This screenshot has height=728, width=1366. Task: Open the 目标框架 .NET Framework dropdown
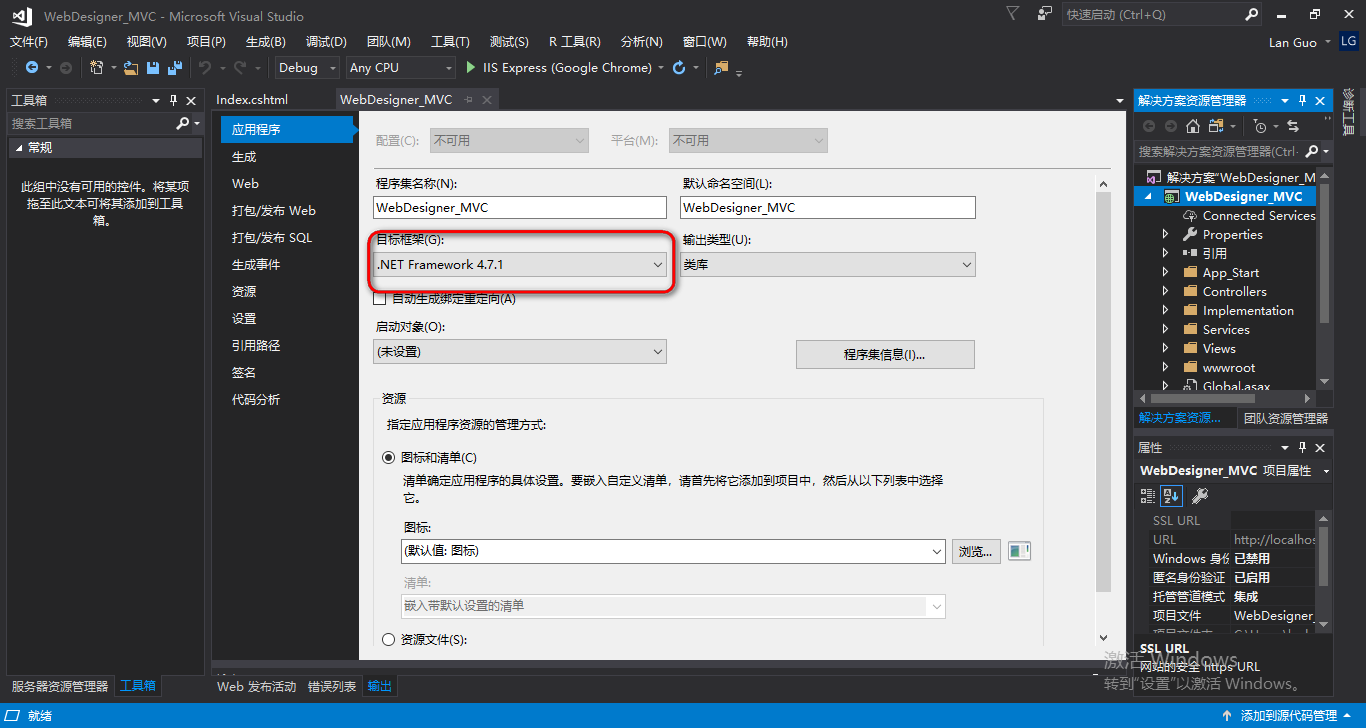click(520, 264)
